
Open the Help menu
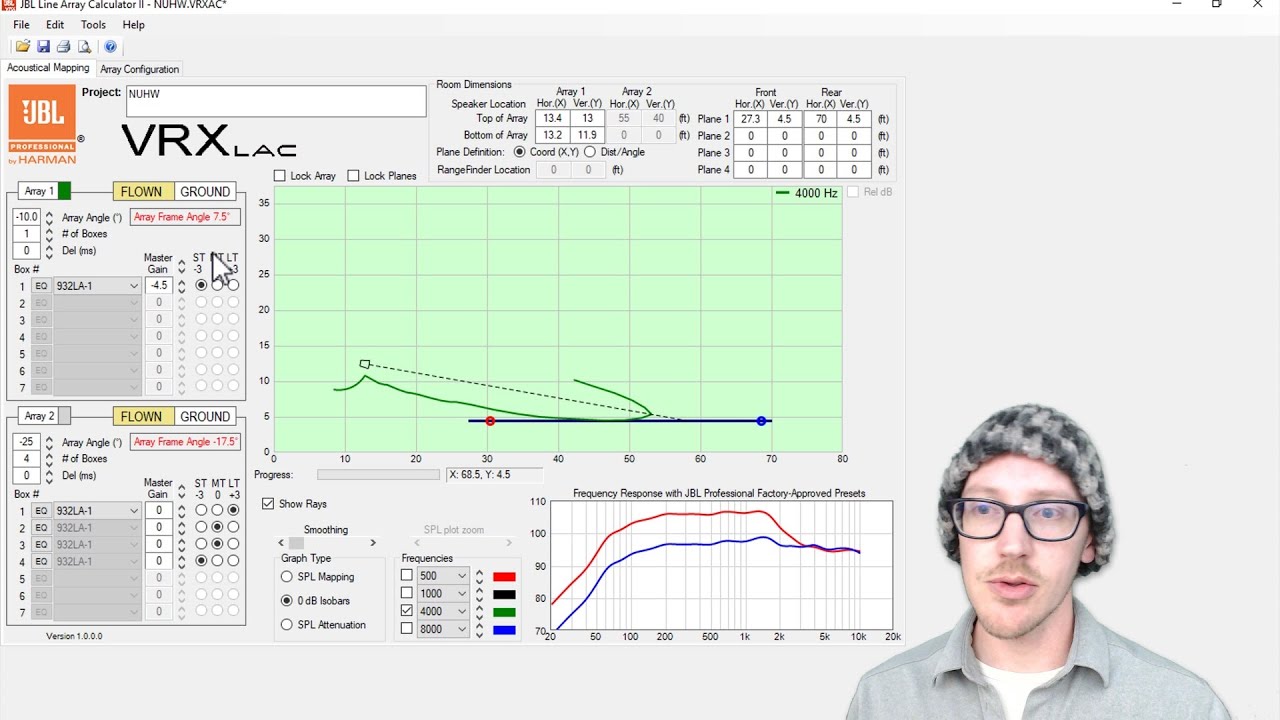(133, 24)
